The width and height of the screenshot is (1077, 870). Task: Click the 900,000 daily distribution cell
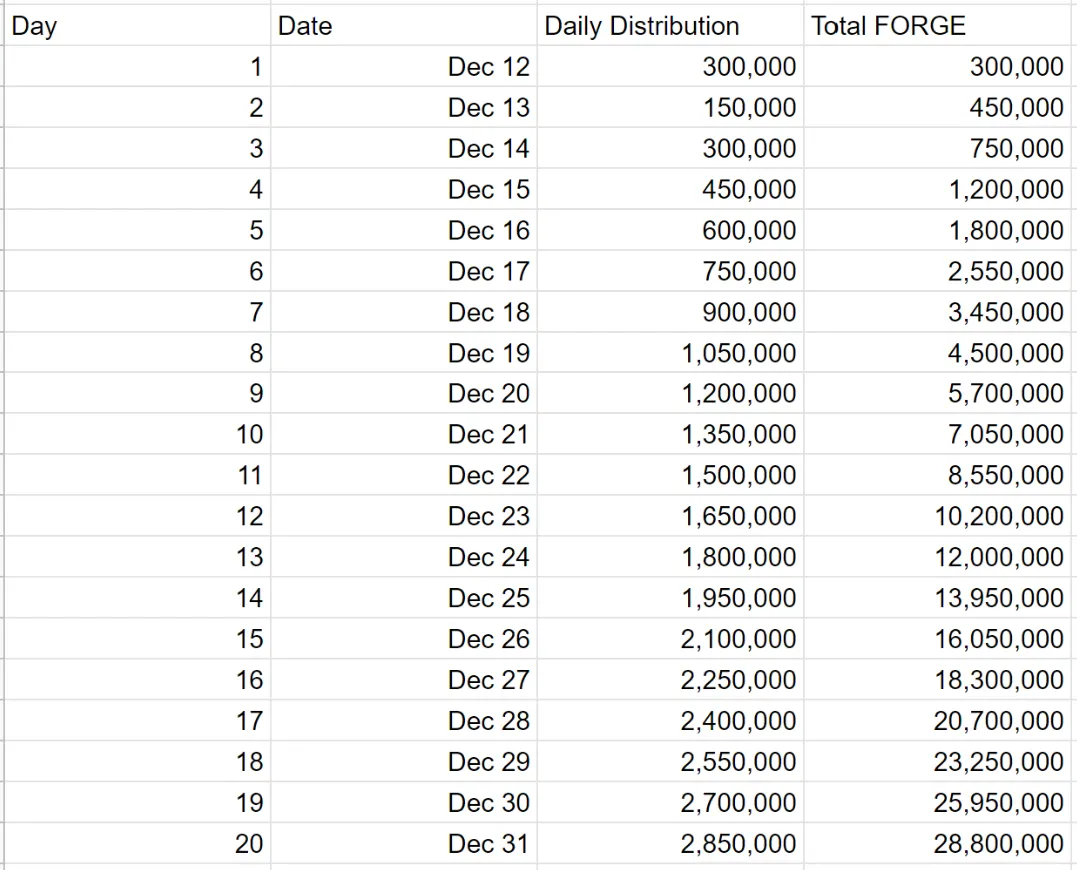pyautogui.click(x=670, y=312)
